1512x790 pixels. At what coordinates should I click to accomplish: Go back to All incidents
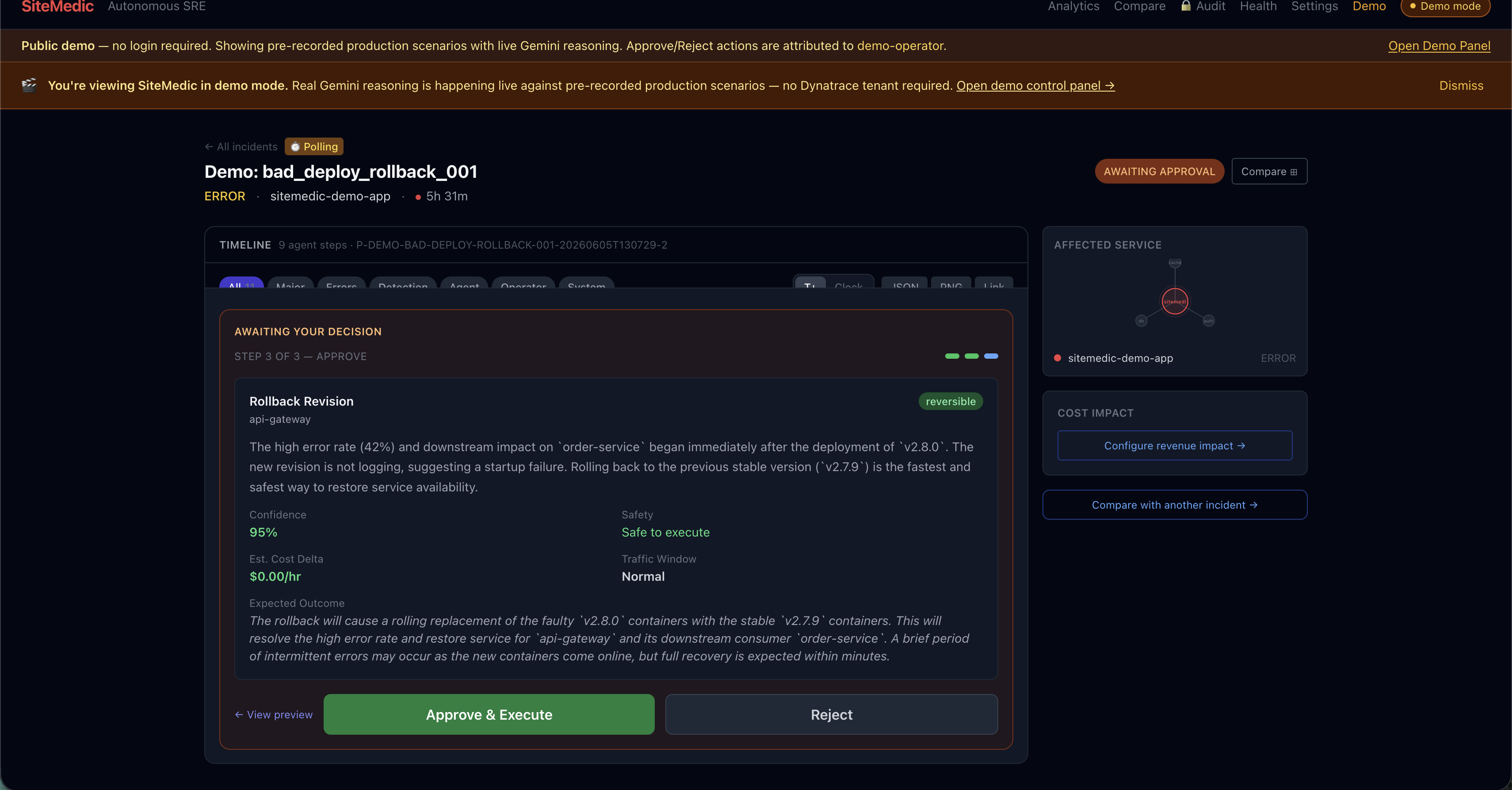tap(241, 147)
